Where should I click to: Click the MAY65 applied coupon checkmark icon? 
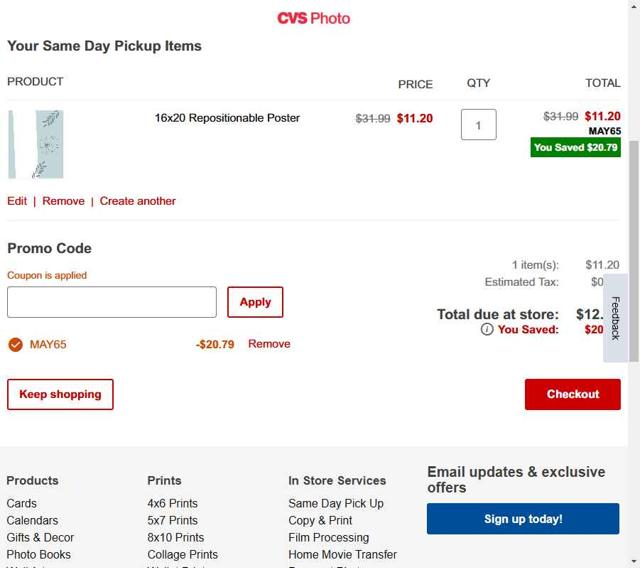(15, 344)
